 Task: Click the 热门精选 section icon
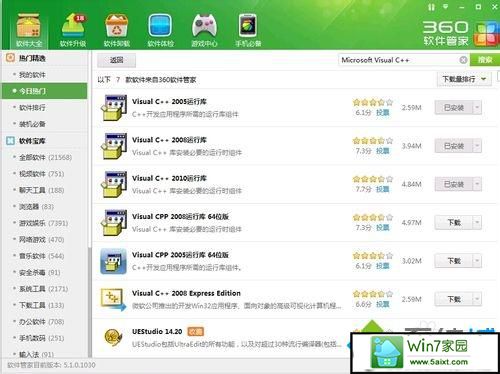(10, 58)
